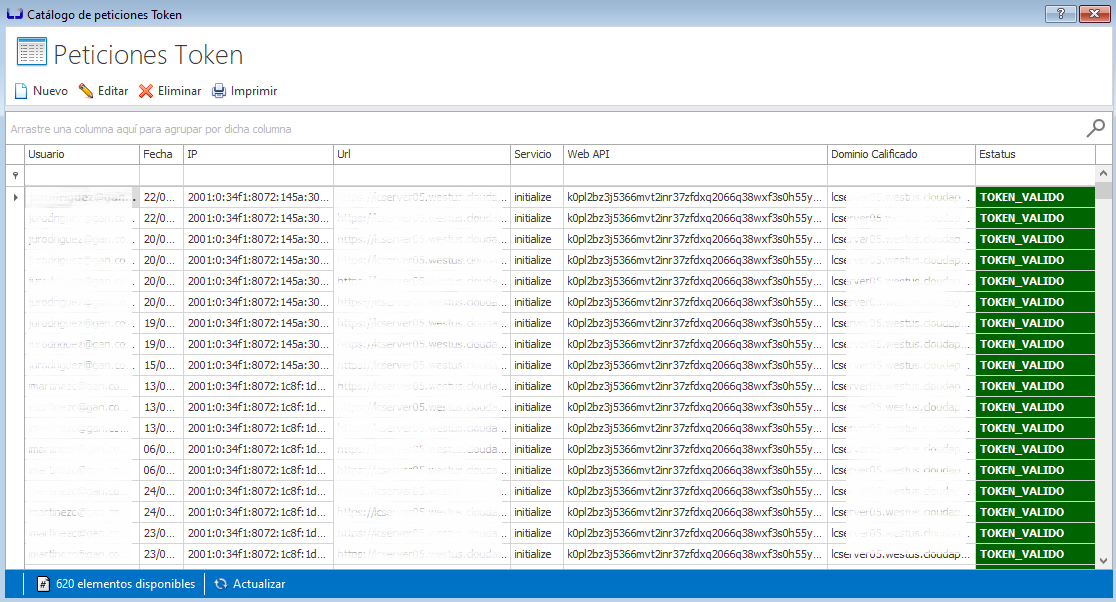Sort by the Fecha column header
1116x602 pixels.
(162, 154)
